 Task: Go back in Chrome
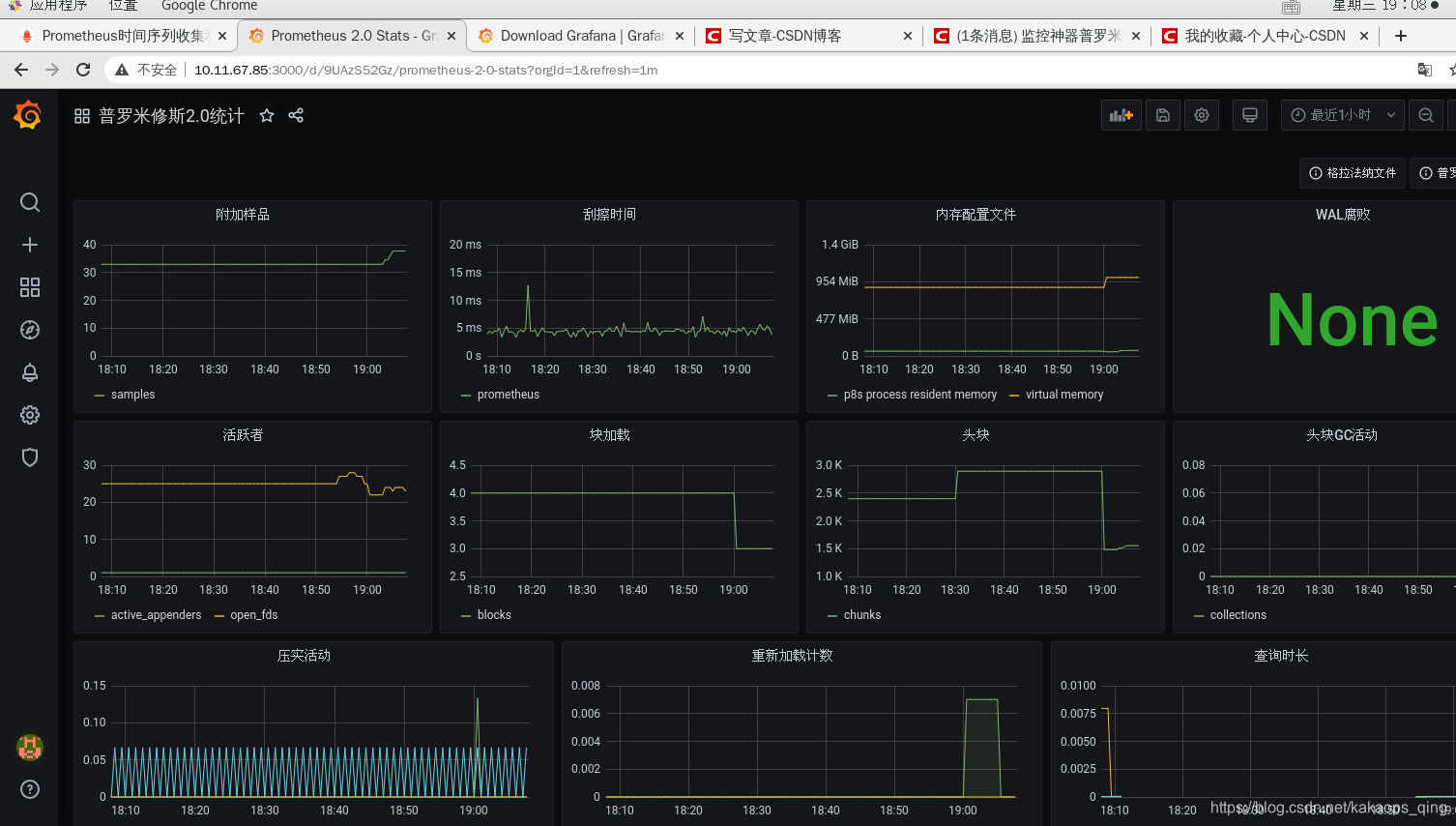click(21, 70)
